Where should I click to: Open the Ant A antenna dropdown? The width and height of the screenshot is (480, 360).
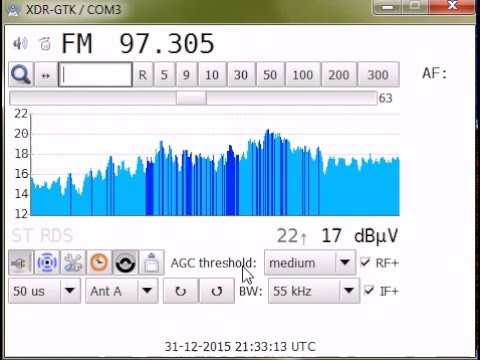pyautogui.click(x=122, y=291)
